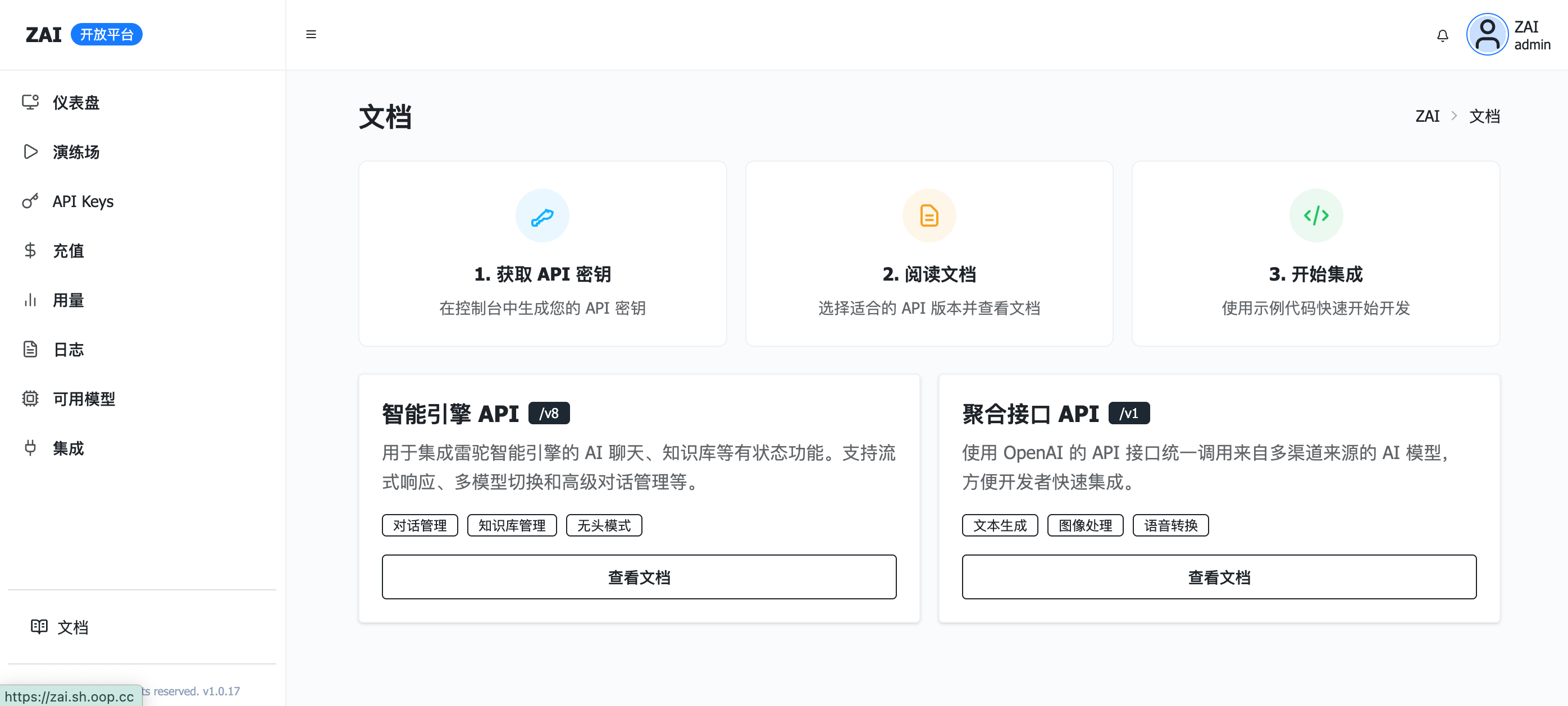This screenshot has height=706, width=1568.
Task: Click the playground play icon in sidebar
Action: tap(30, 152)
